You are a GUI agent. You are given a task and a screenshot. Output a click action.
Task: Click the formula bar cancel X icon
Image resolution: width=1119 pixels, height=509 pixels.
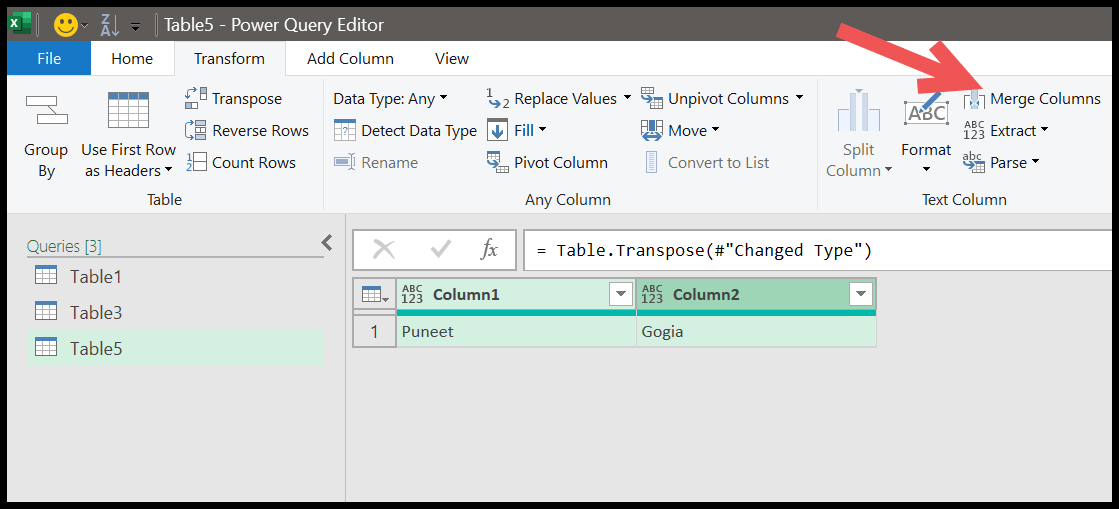click(x=384, y=250)
